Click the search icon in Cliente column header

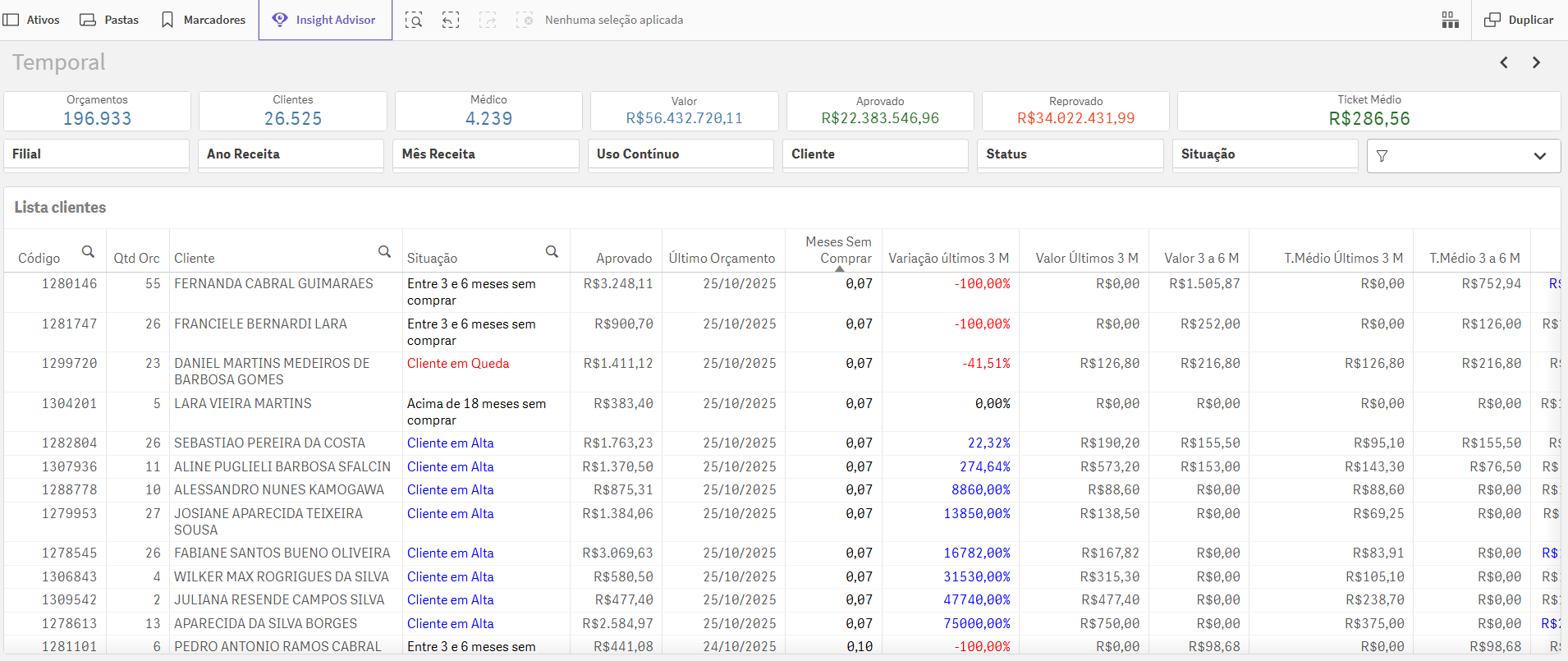(x=384, y=252)
